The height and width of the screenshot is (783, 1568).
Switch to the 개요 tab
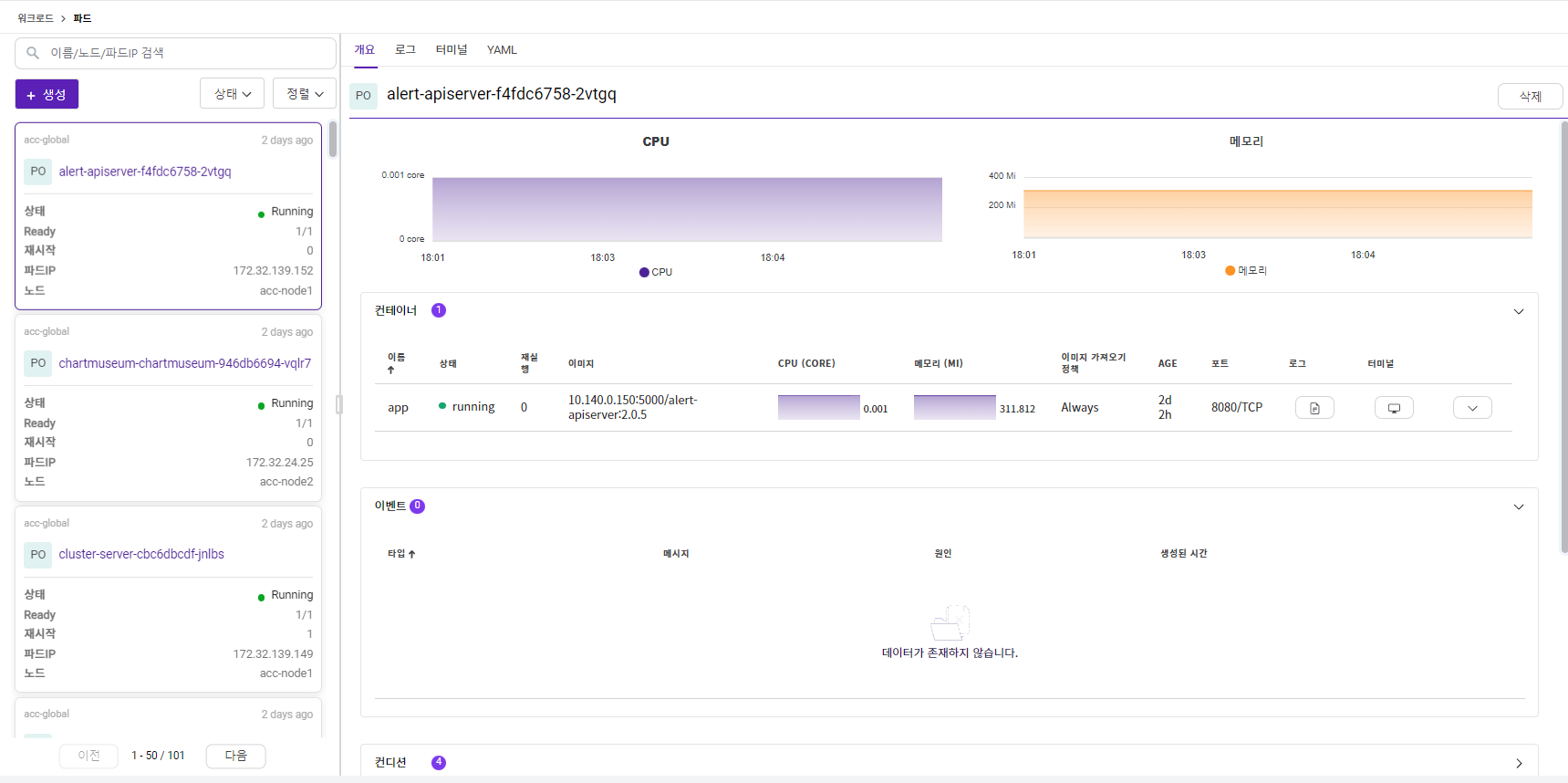(364, 49)
